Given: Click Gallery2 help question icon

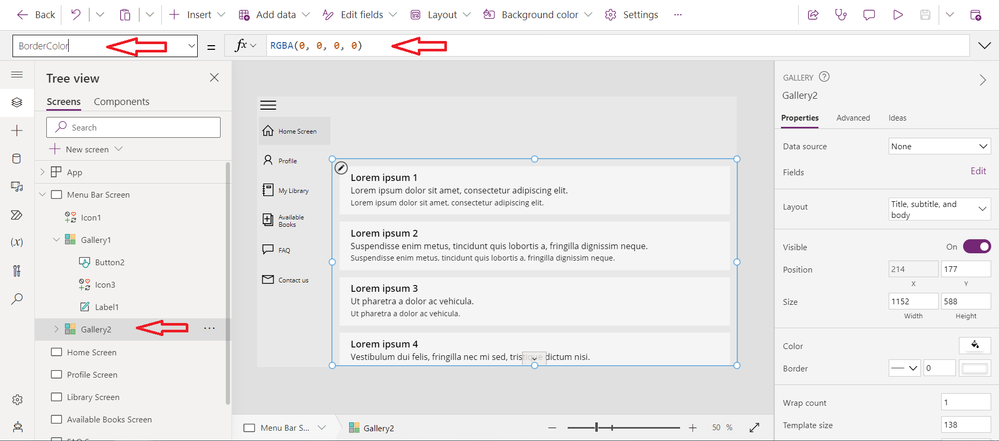Looking at the screenshot, I should 824,77.
